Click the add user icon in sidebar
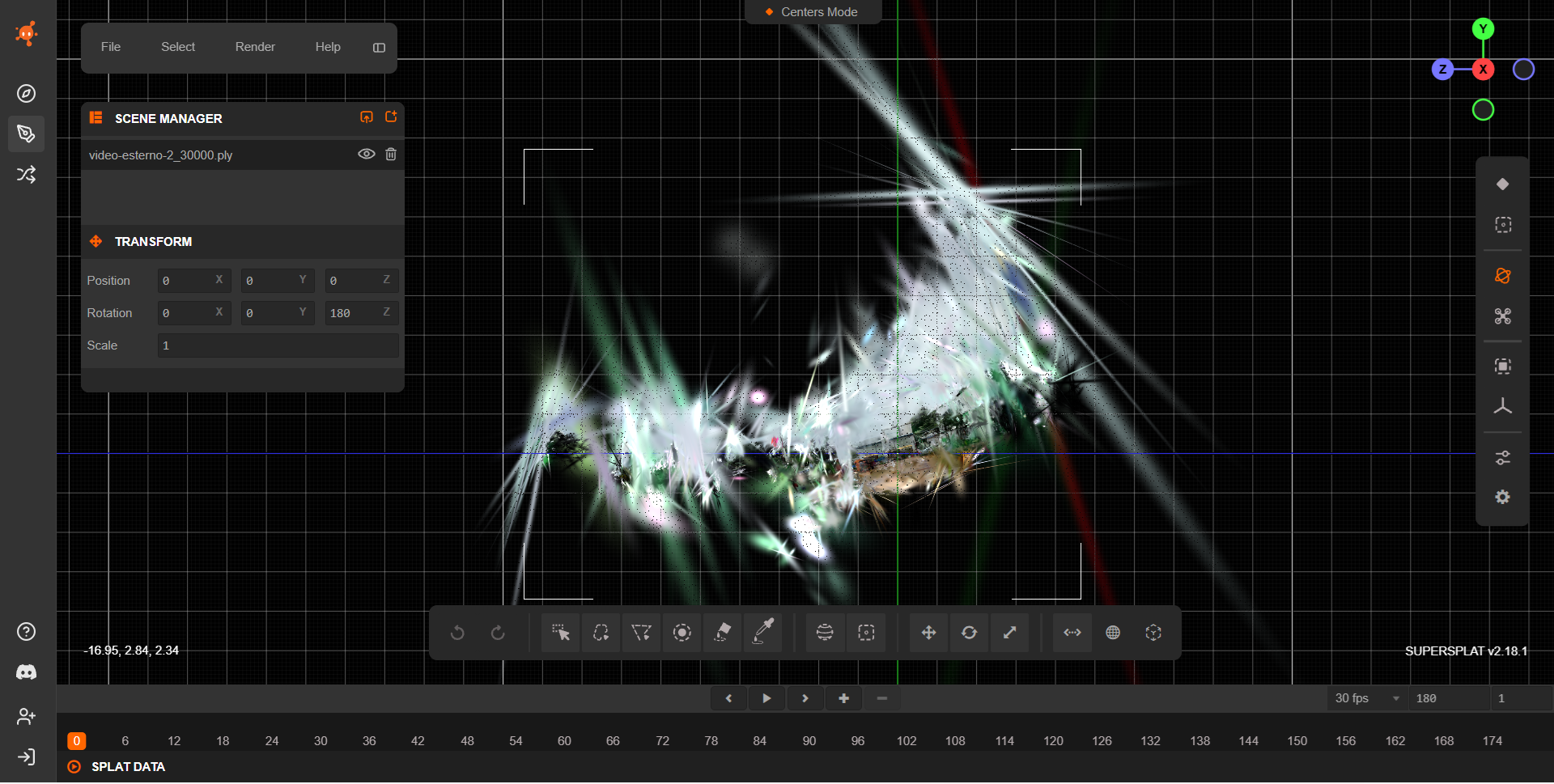The image size is (1554, 784). (26, 716)
